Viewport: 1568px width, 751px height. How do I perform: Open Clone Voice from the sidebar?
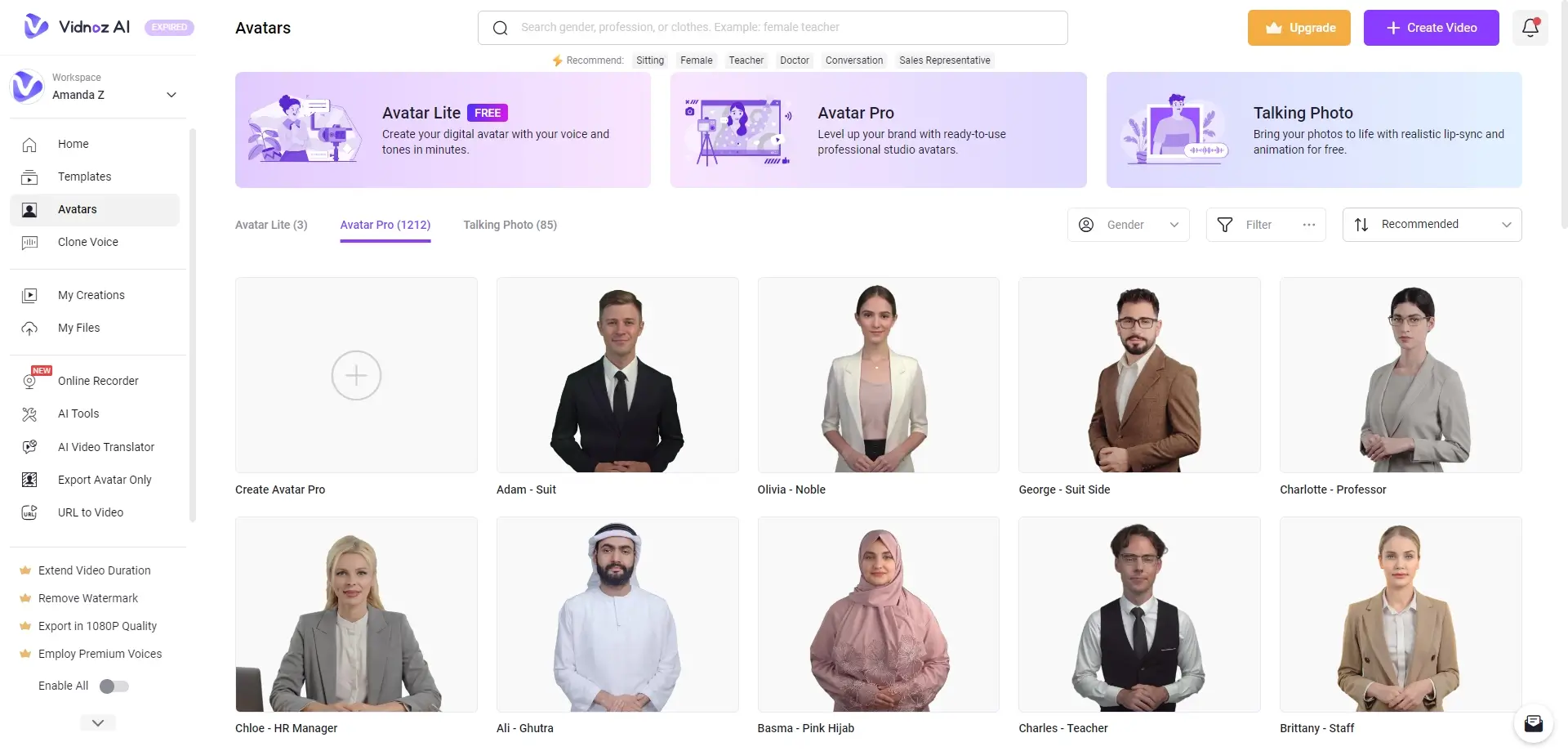coord(88,242)
